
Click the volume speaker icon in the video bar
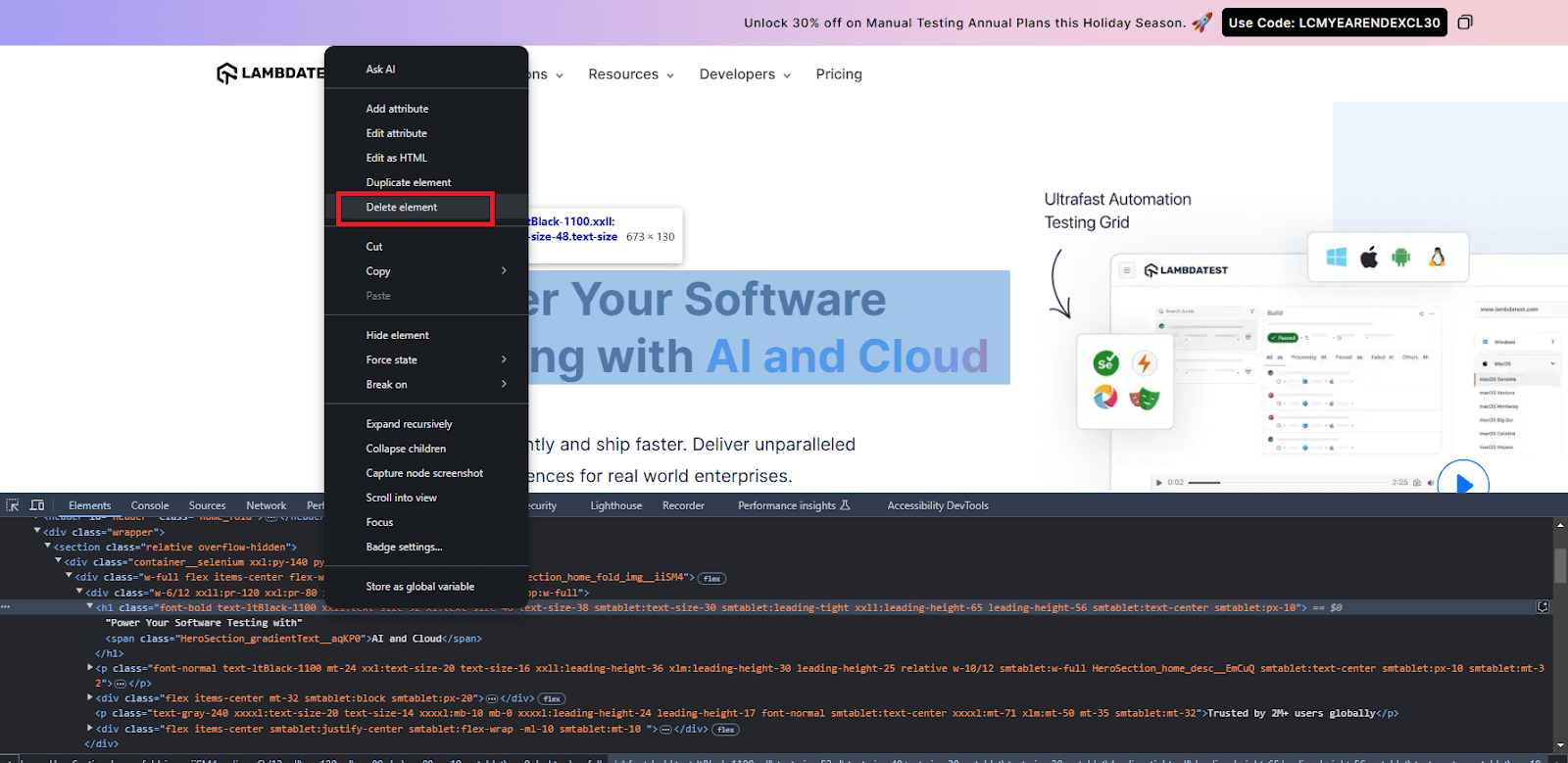[x=1431, y=482]
